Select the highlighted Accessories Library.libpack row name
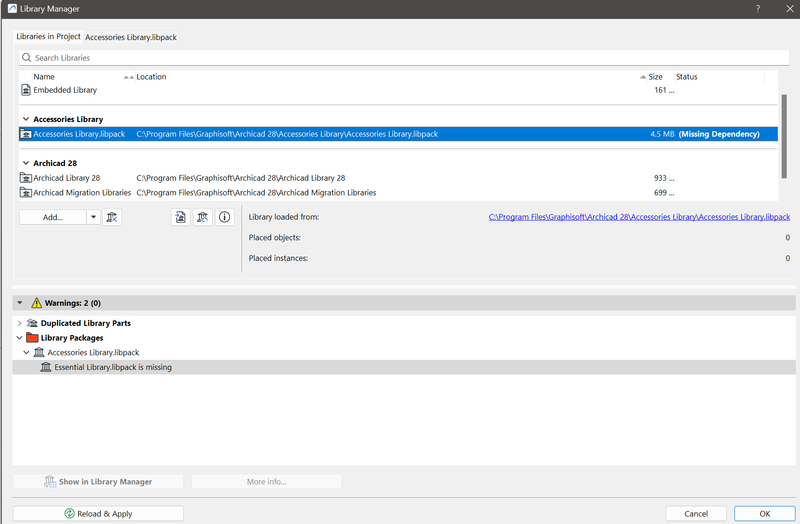The image size is (800, 524). [79, 134]
